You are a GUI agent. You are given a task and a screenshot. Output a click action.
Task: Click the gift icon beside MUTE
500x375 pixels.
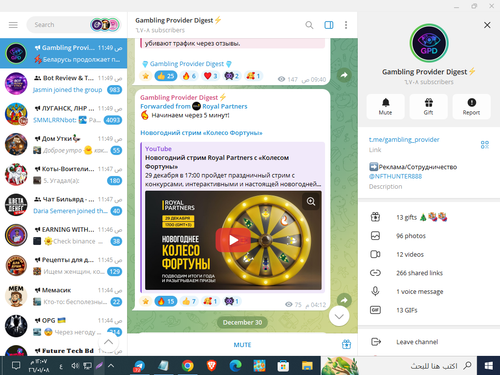[346, 344]
